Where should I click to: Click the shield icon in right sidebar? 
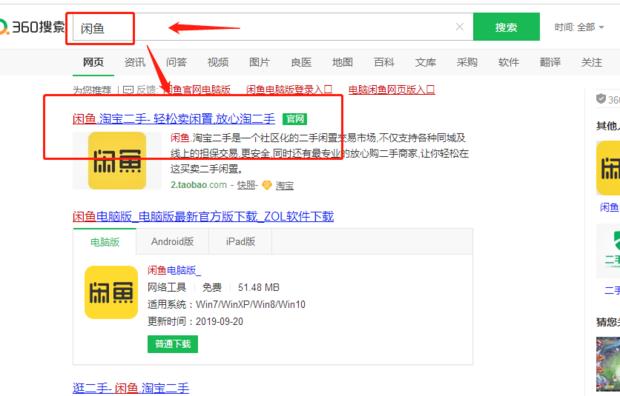tap(601, 99)
